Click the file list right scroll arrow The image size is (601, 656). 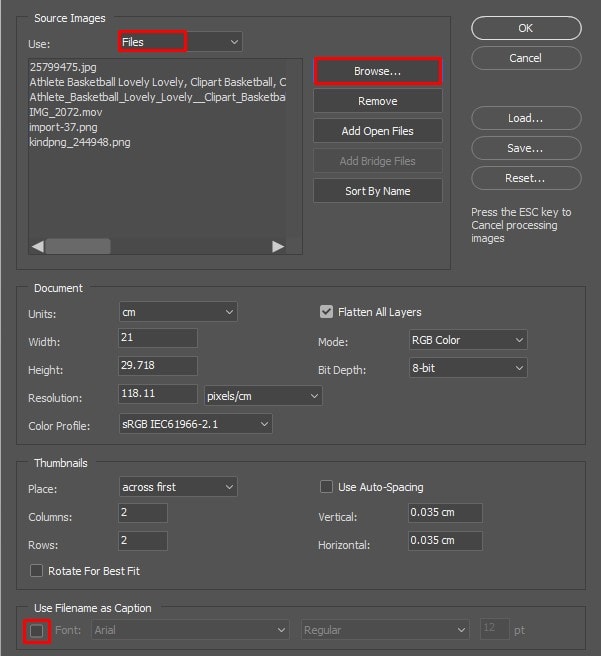278,246
